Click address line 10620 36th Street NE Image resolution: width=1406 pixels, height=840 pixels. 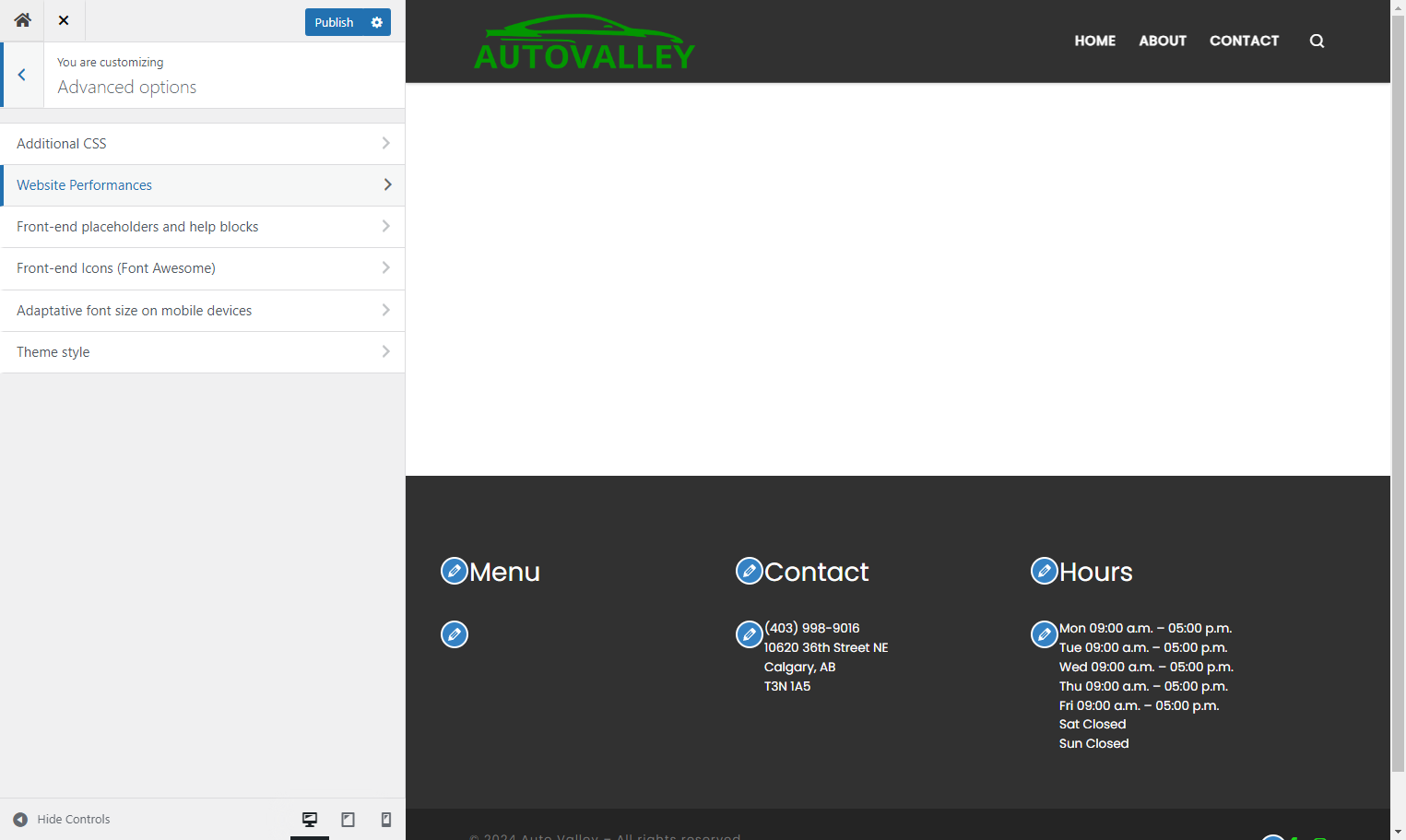826,647
